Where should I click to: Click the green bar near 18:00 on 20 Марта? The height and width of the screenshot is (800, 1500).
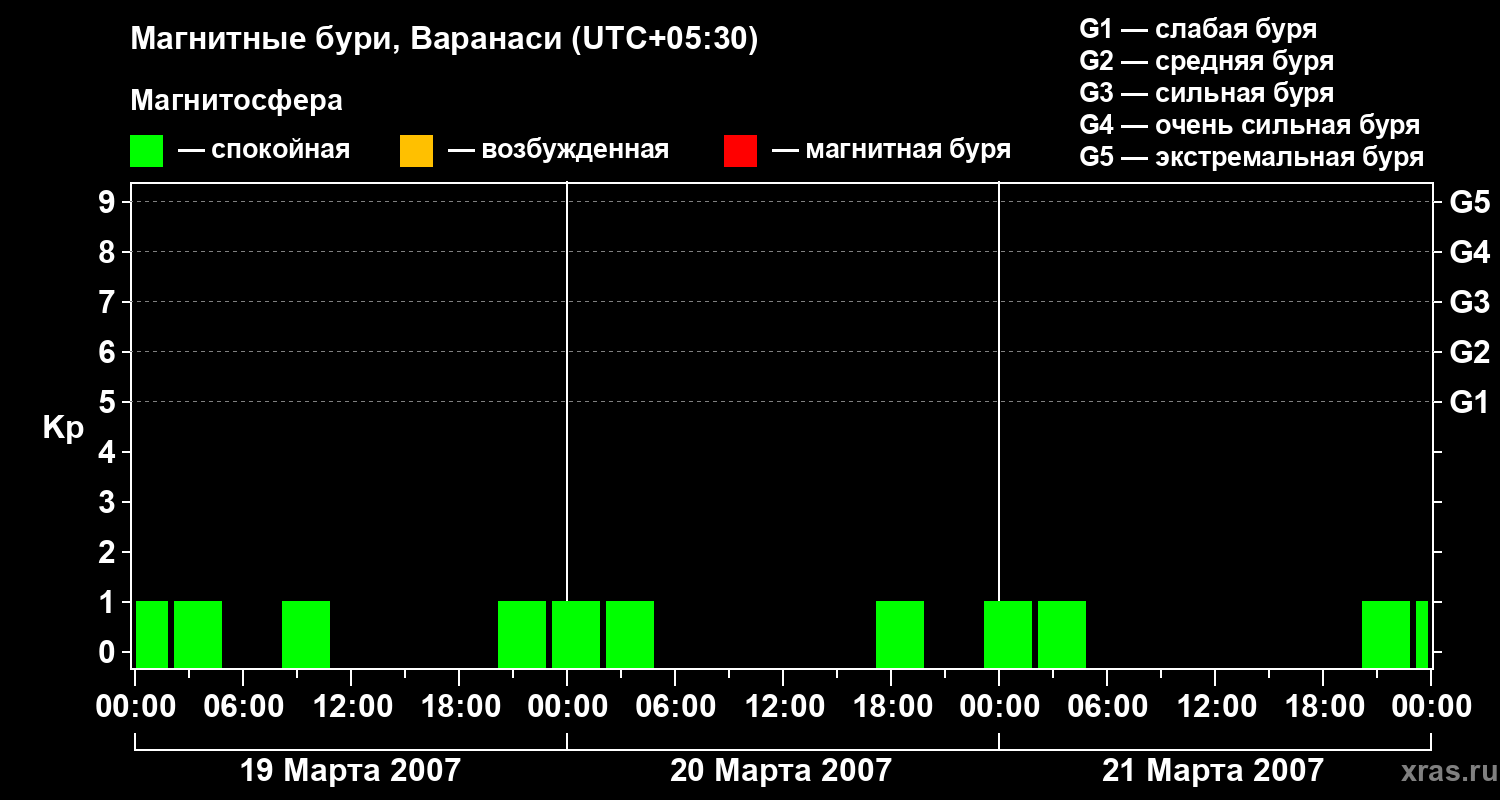coord(900,634)
